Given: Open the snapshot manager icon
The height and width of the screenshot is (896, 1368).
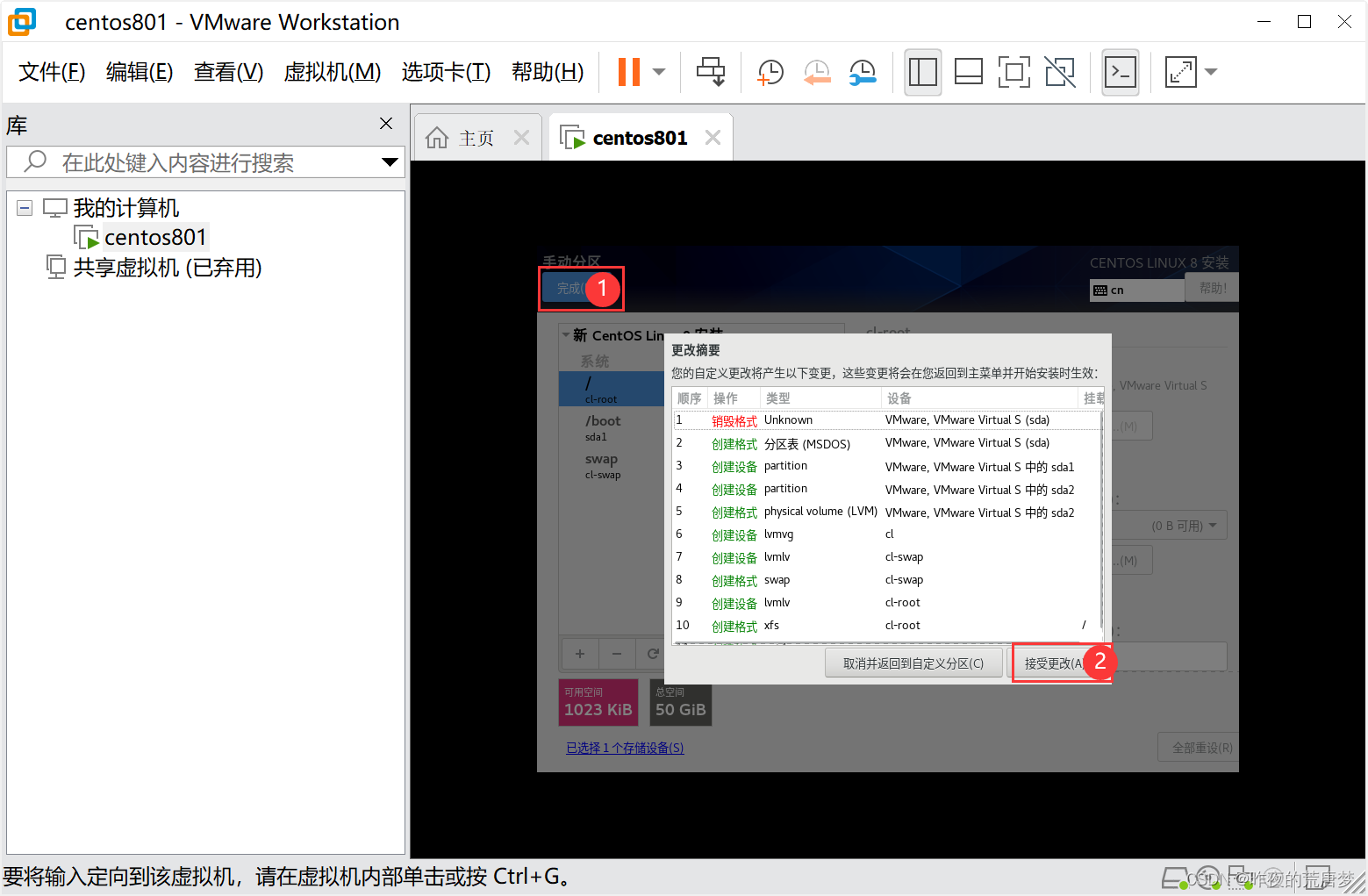Looking at the screenshot, I should [863, 72].
